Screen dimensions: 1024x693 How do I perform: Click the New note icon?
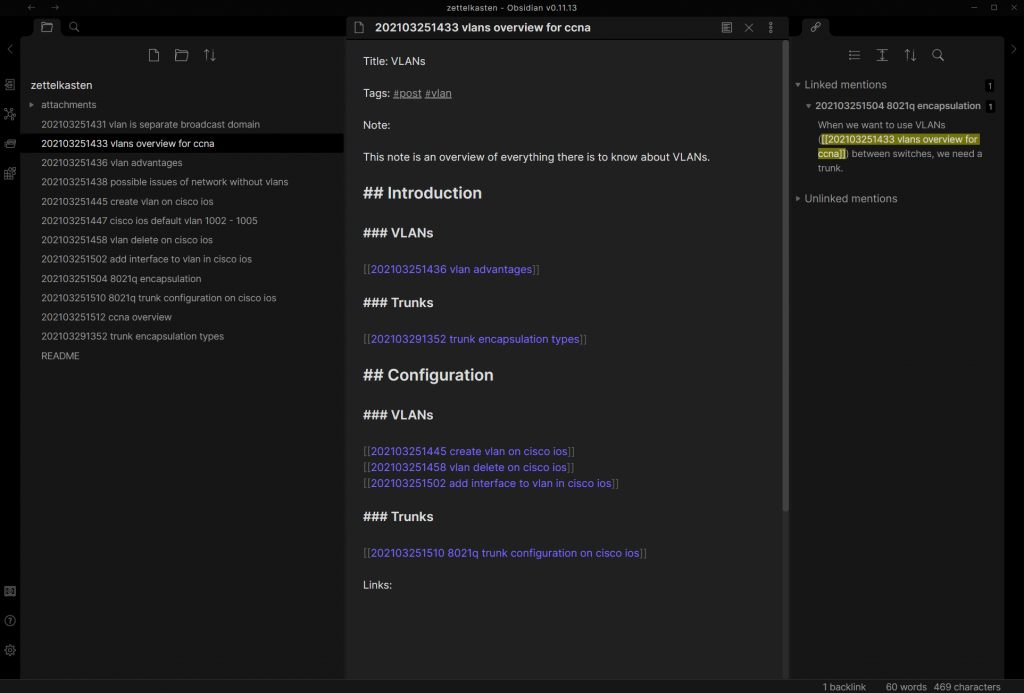(153, 56)
